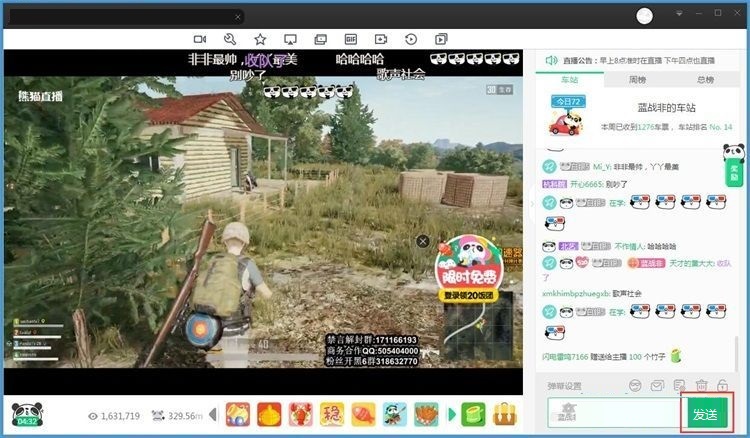Image resolution: width=750 pixels, height=438 pixels.
Task: Open the treasure chest icon
Action: 505,413
